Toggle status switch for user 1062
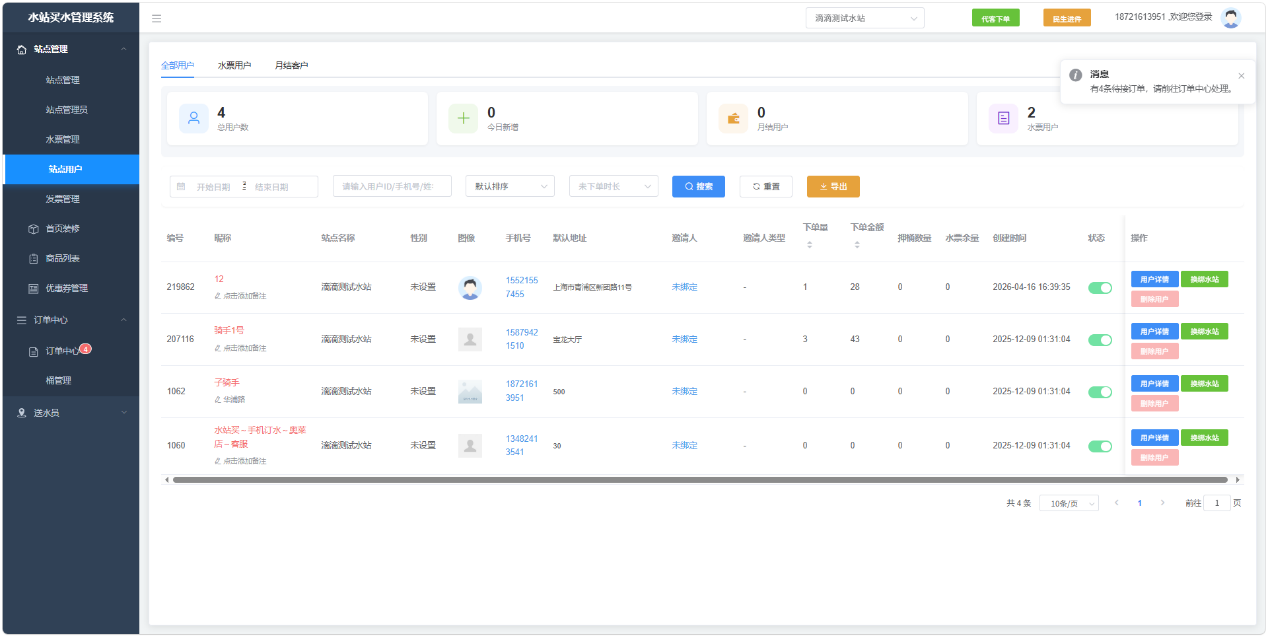This screenshot has height=636, width=1268. coord(1100,392)
